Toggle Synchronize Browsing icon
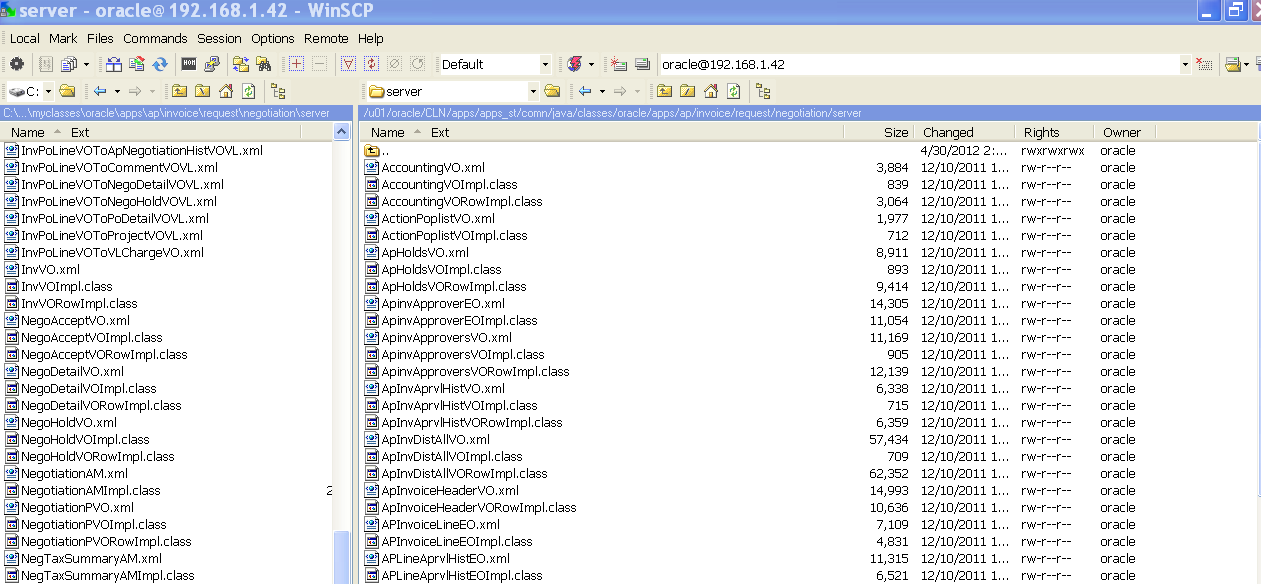Screen dimensions: 1261x584 241,64
